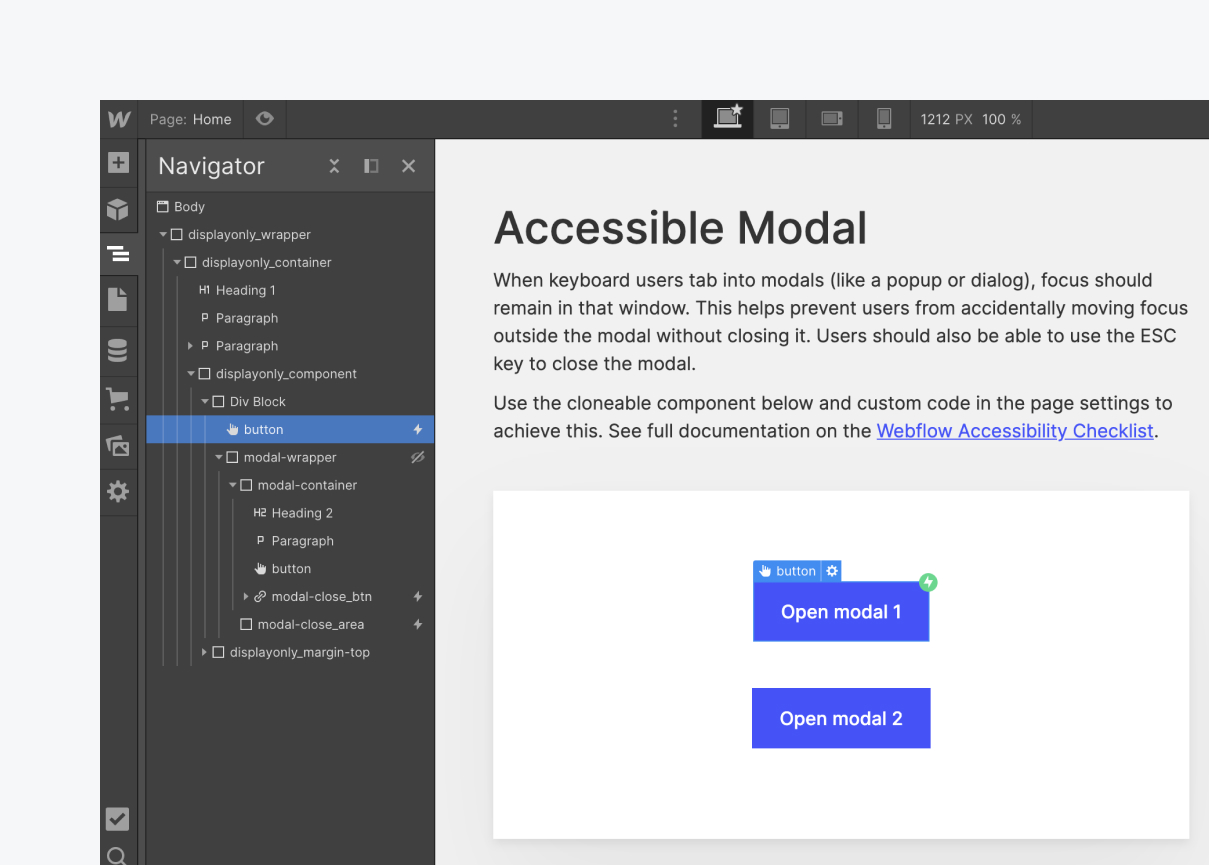Click the Page: Home selector
This screenshot has width=1209, height=865.
(191, 119)
